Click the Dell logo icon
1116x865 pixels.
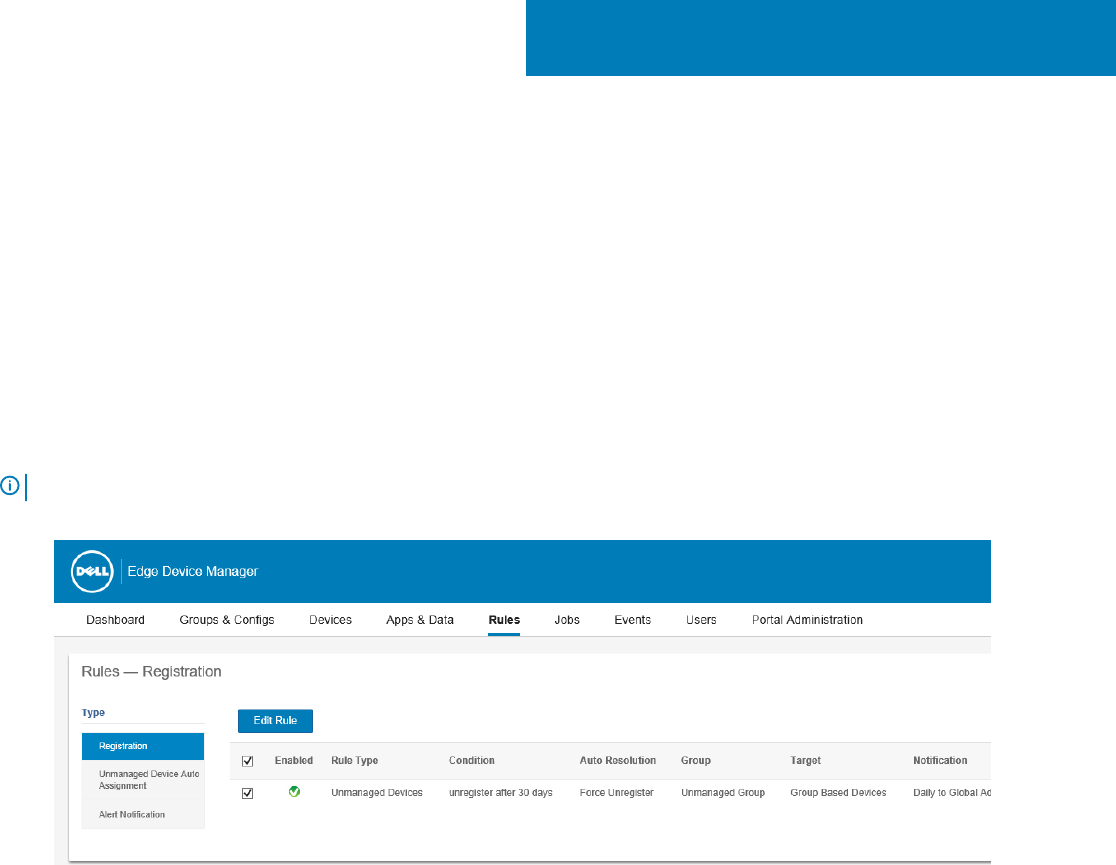pyautogui.click(x=92, y=571)
